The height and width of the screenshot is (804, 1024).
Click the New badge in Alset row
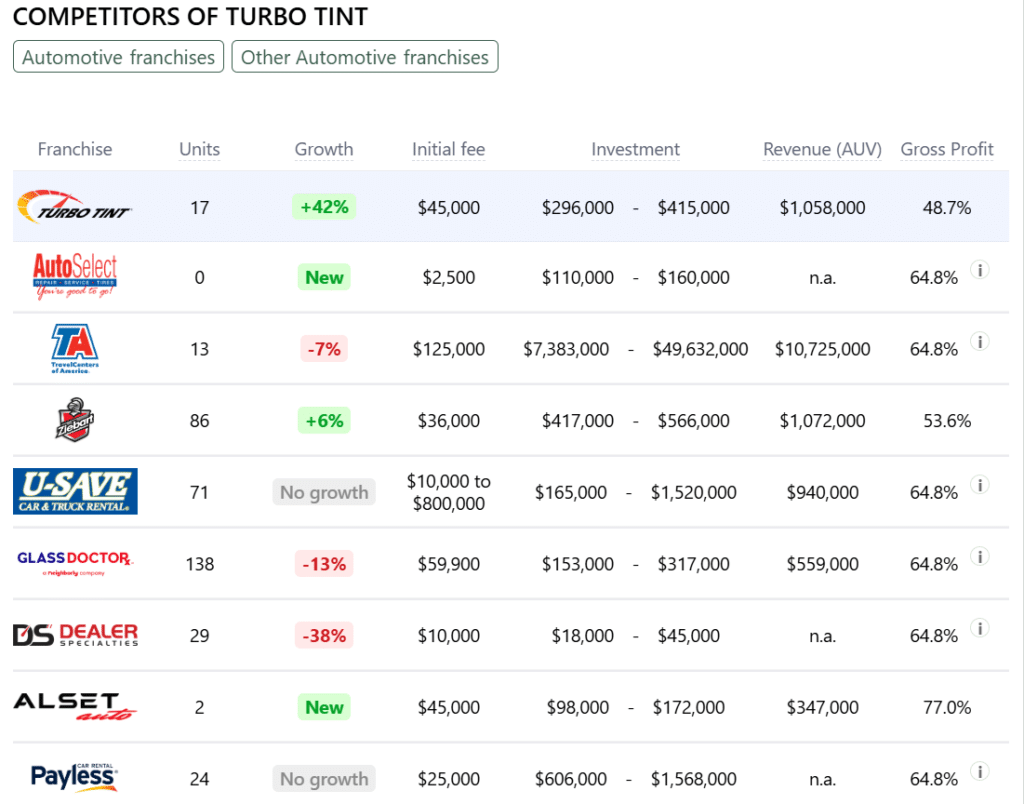324,707
